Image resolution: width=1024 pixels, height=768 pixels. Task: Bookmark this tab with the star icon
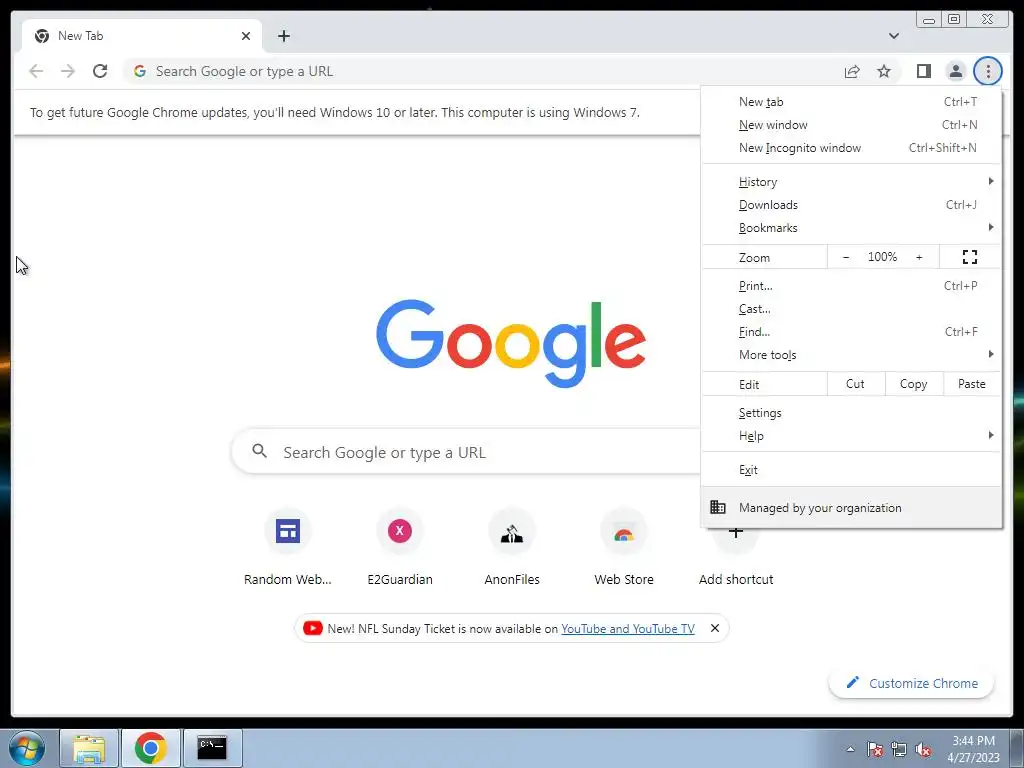tap(884, 71)
